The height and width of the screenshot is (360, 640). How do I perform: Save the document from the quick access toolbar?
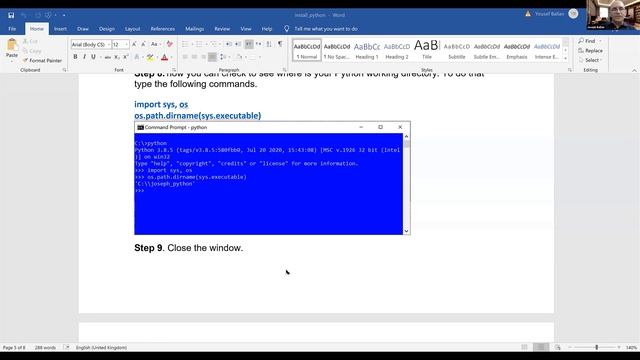pos(11,15)
